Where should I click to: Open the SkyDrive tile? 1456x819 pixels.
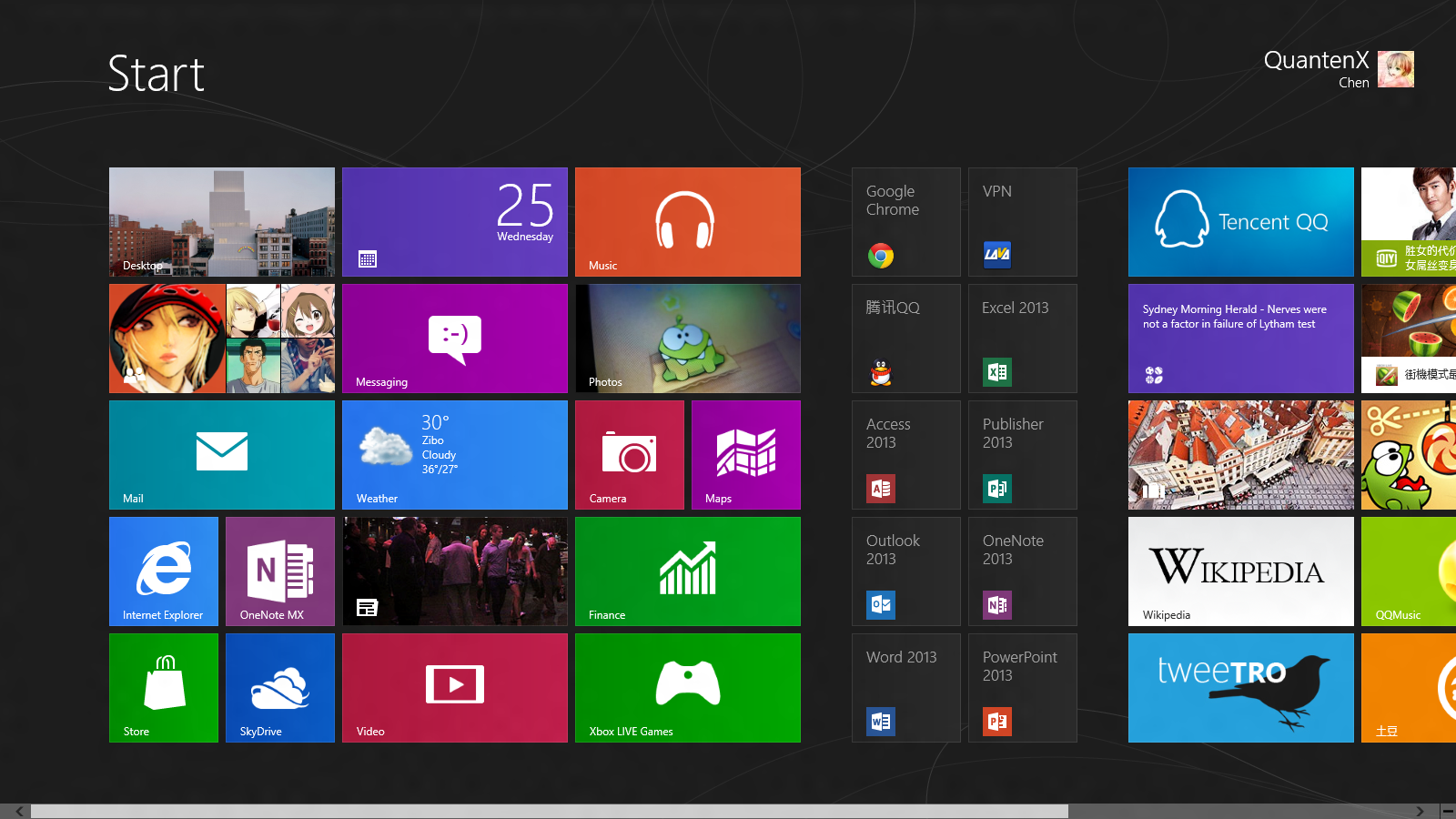tap(280, 688)
